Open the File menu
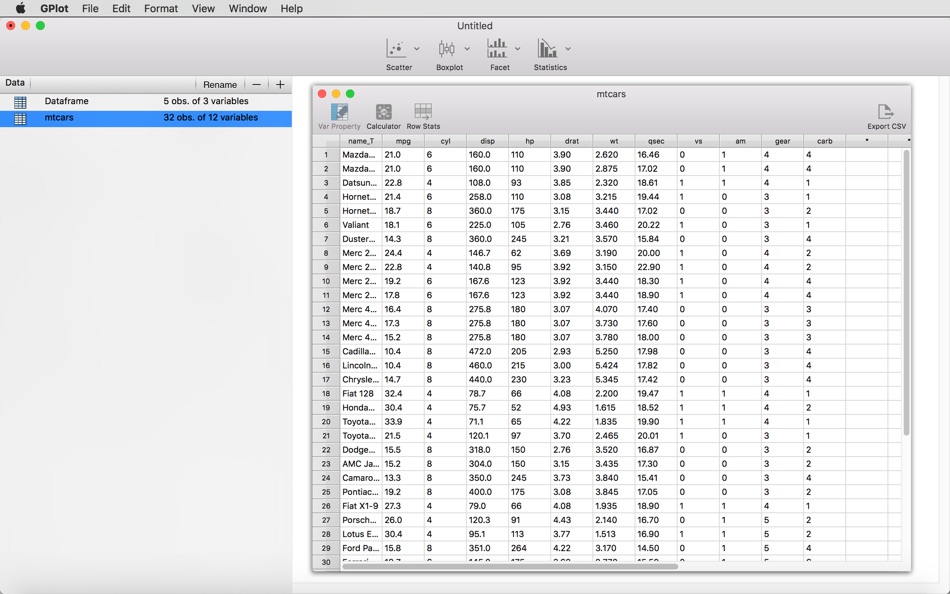Screen dimensions: 950x594 coord(90,8)
